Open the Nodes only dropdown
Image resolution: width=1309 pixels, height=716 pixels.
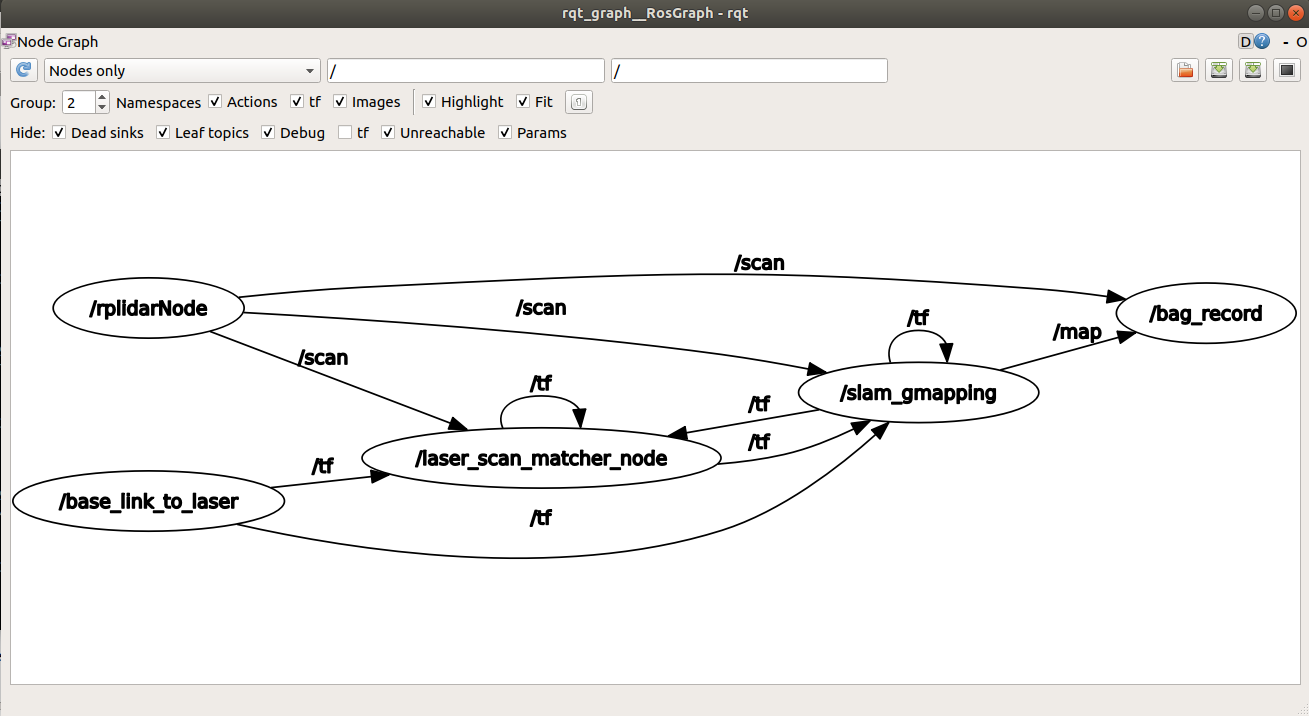(x=182, y=71)
